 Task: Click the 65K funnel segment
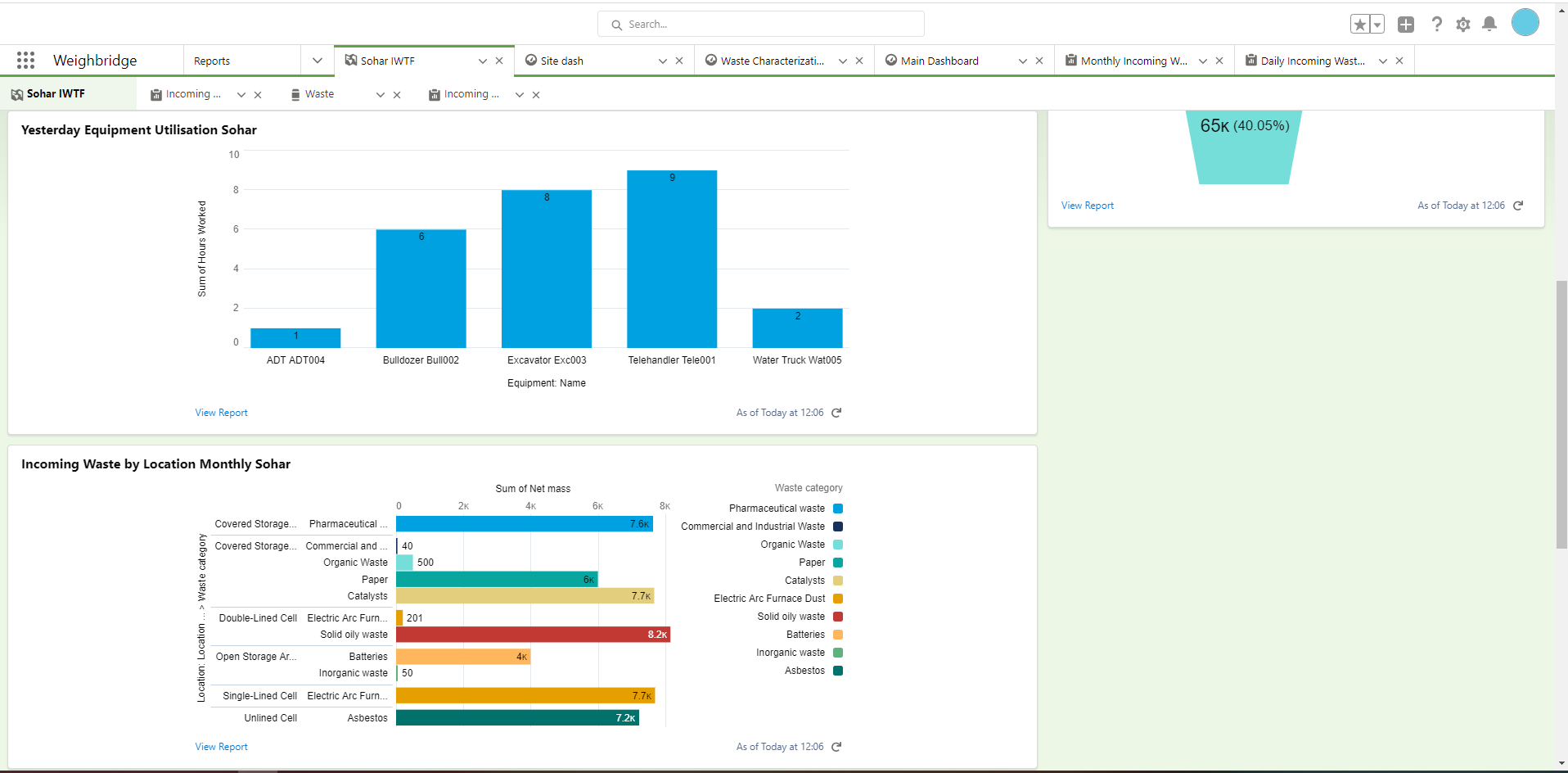[1244, 147]
